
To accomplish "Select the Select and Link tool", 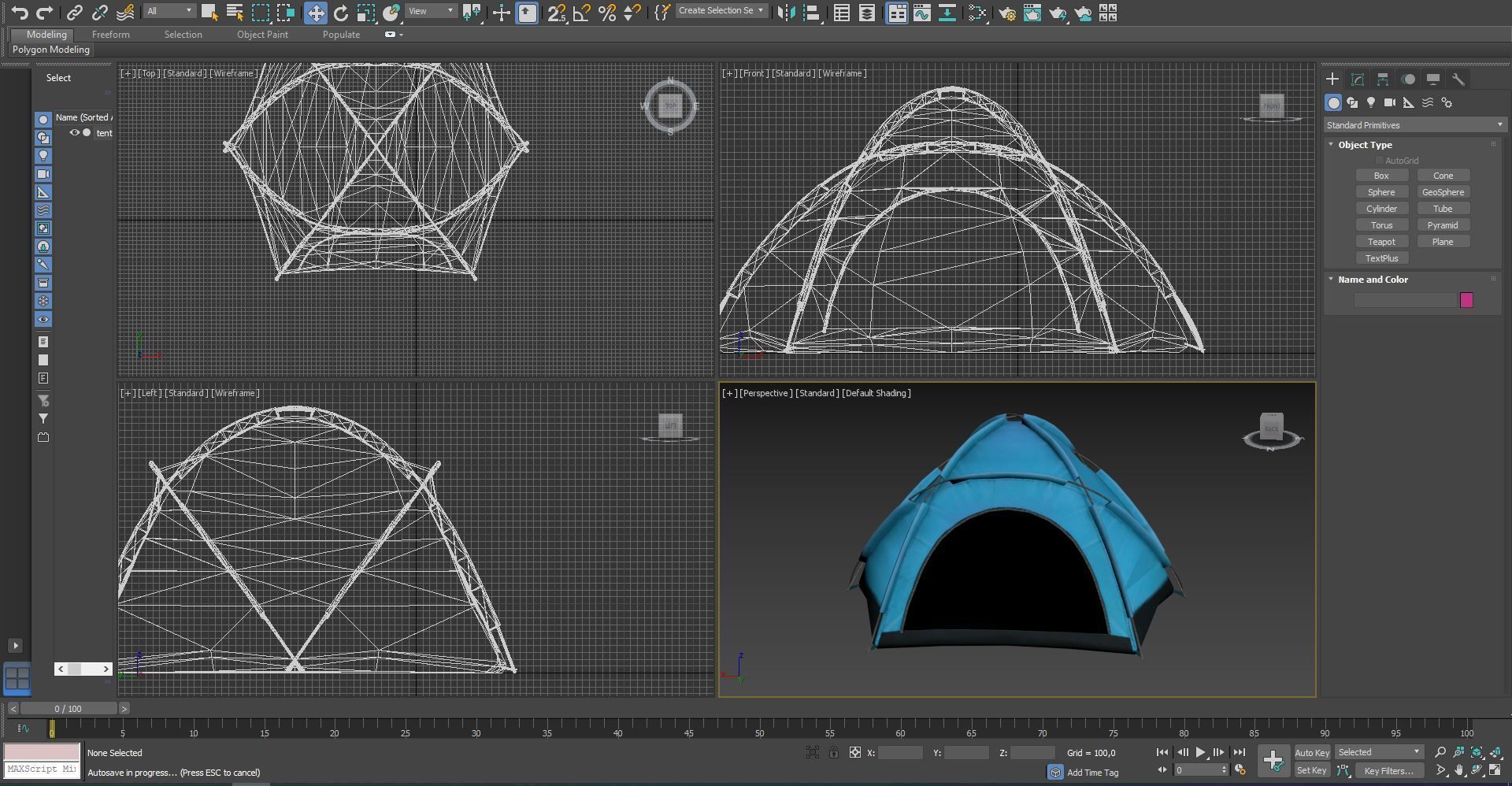I will pos(74,13).
